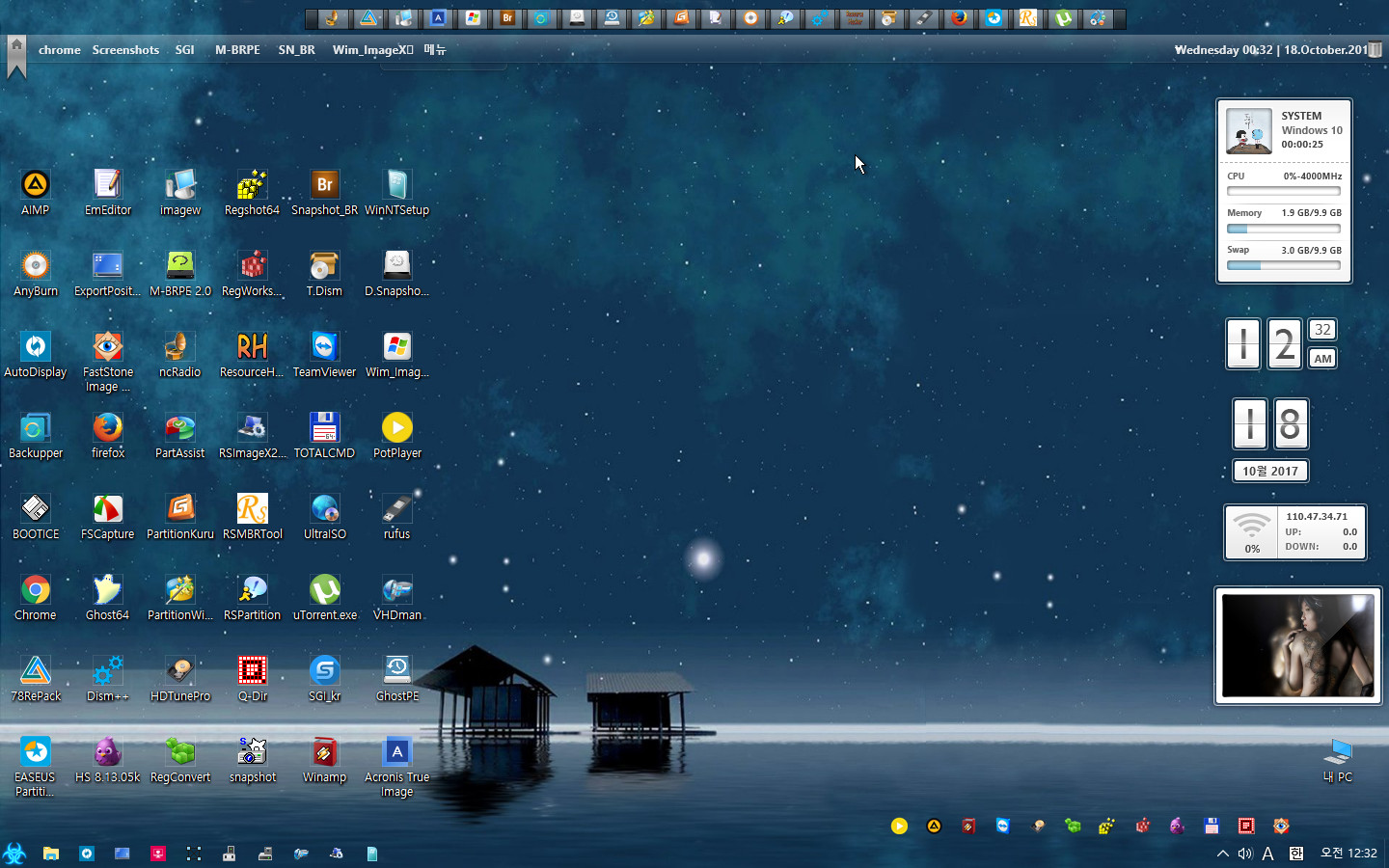Screen dimensions: 1389x868
Task: Open the AnyBurn desktop shortcut
Action: (x=36, y=273)
